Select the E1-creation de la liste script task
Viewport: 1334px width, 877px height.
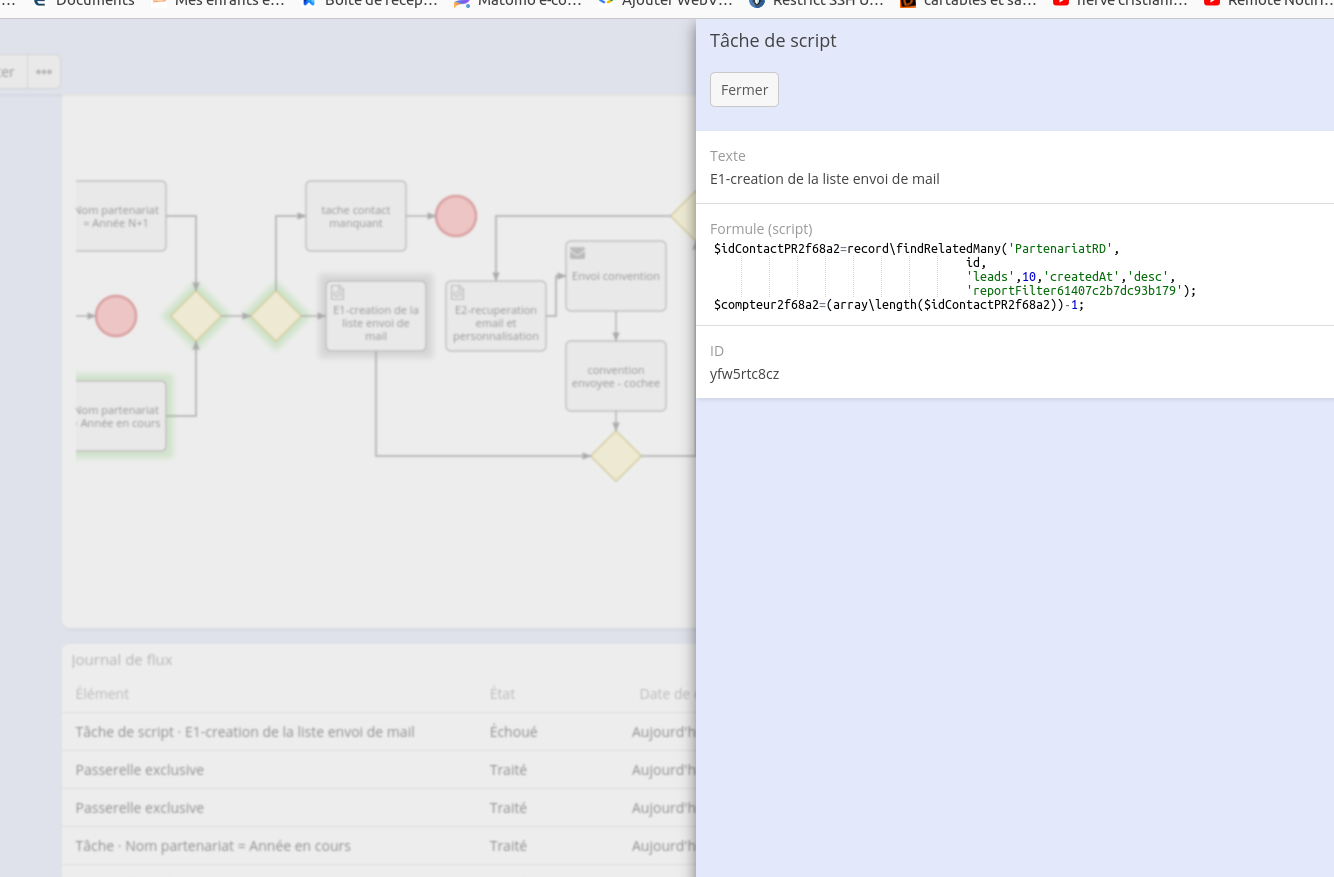click(x=376, y=317)
